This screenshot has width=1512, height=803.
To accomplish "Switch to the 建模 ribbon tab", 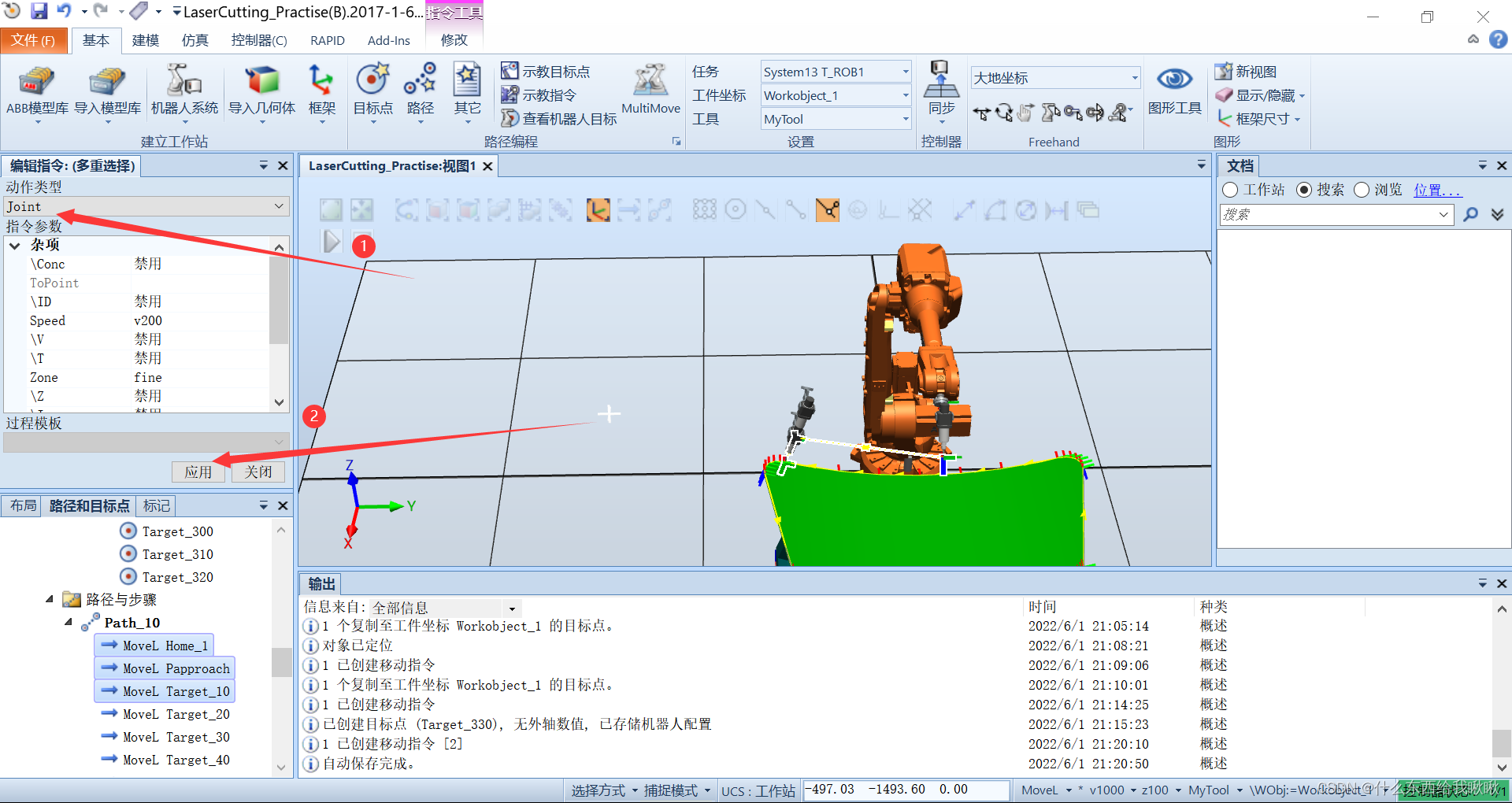I will [145, 40].
